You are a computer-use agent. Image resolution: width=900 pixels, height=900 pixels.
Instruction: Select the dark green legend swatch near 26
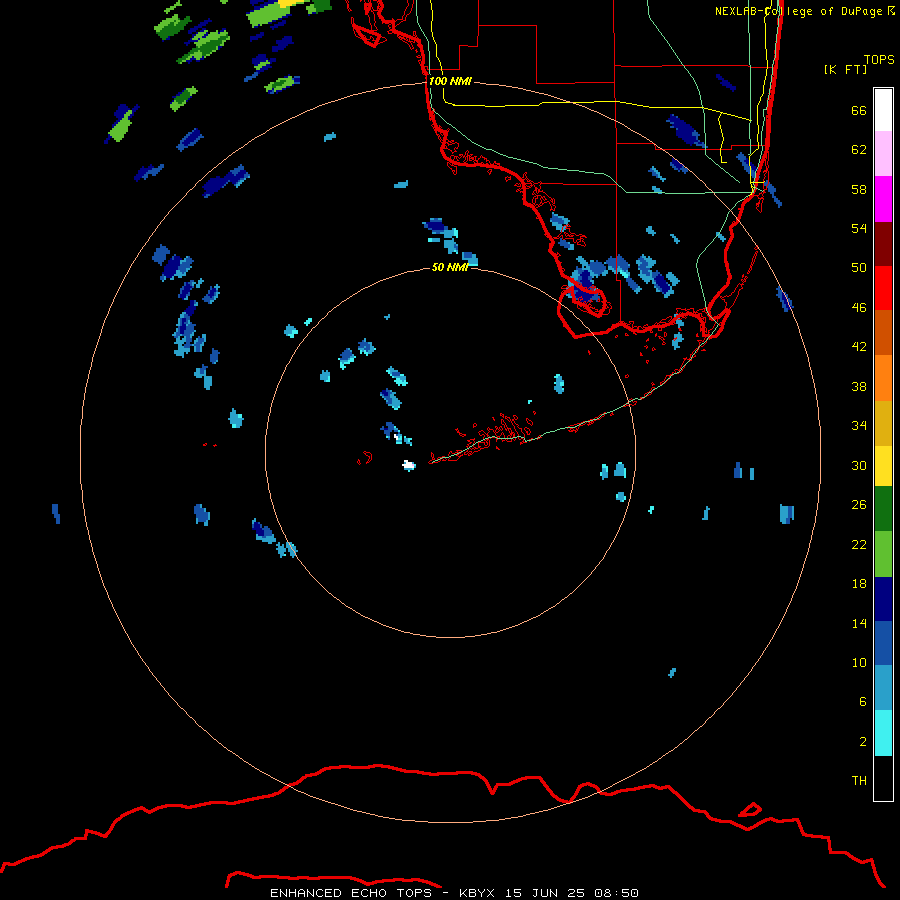coord(883,509)
